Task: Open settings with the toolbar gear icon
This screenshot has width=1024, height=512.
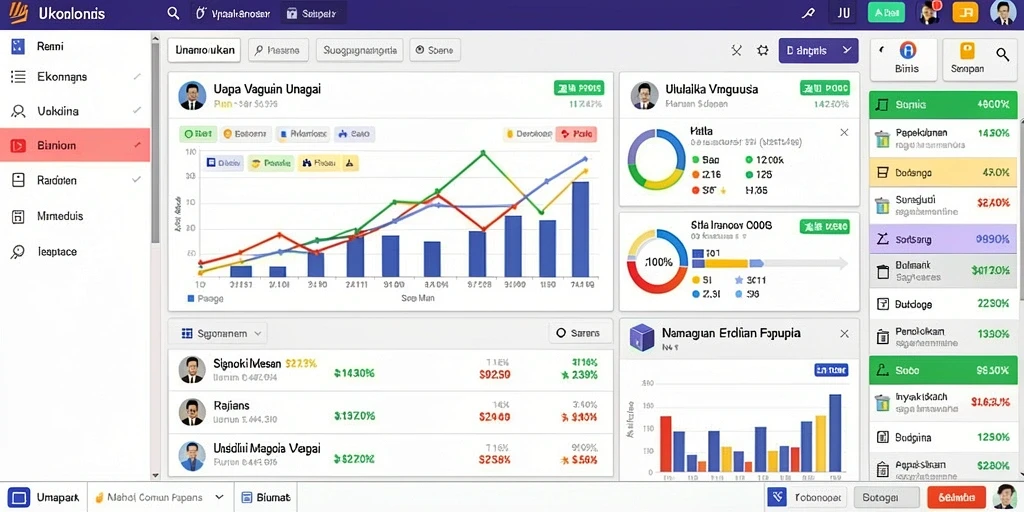Action: tap(762, 50)
